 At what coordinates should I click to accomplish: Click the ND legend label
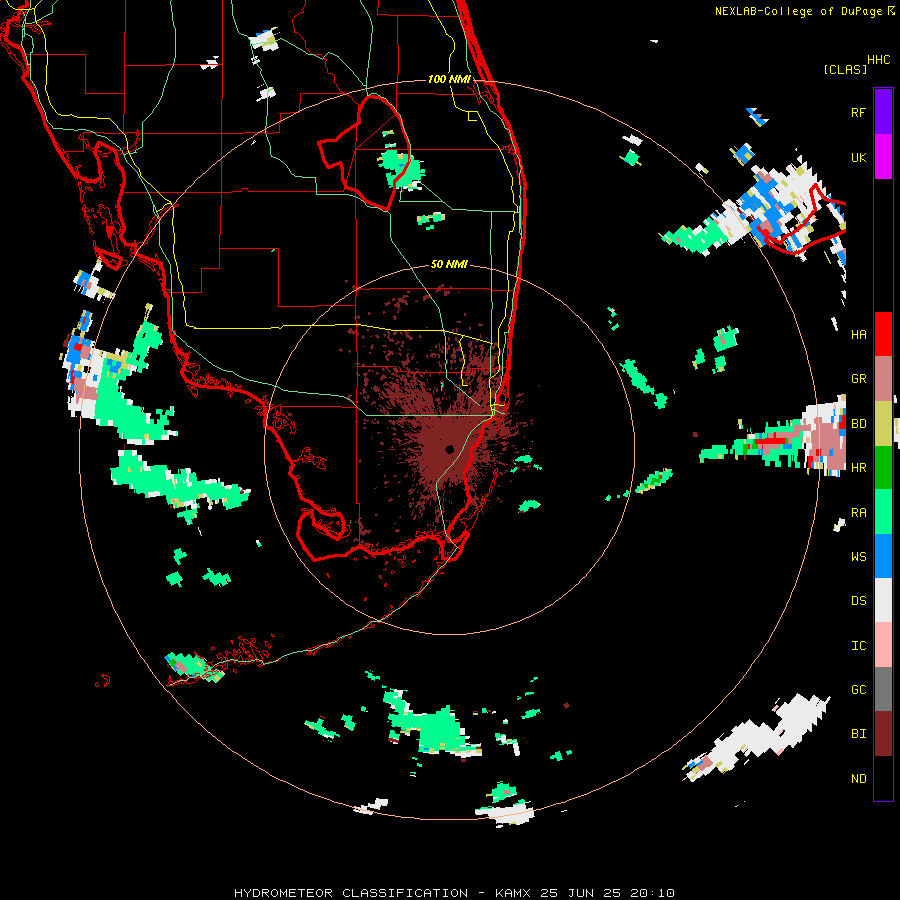point(858,779)
